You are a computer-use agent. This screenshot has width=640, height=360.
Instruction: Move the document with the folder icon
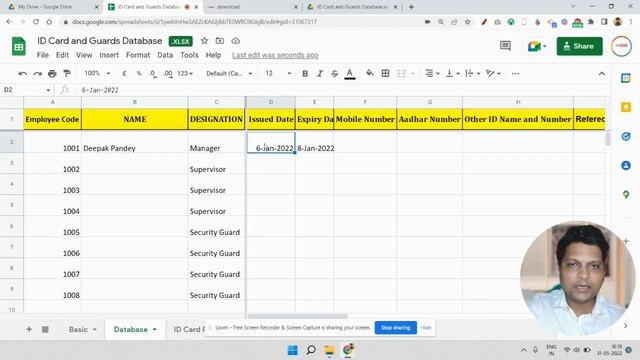pyautogui.click(x=220, y=41)
